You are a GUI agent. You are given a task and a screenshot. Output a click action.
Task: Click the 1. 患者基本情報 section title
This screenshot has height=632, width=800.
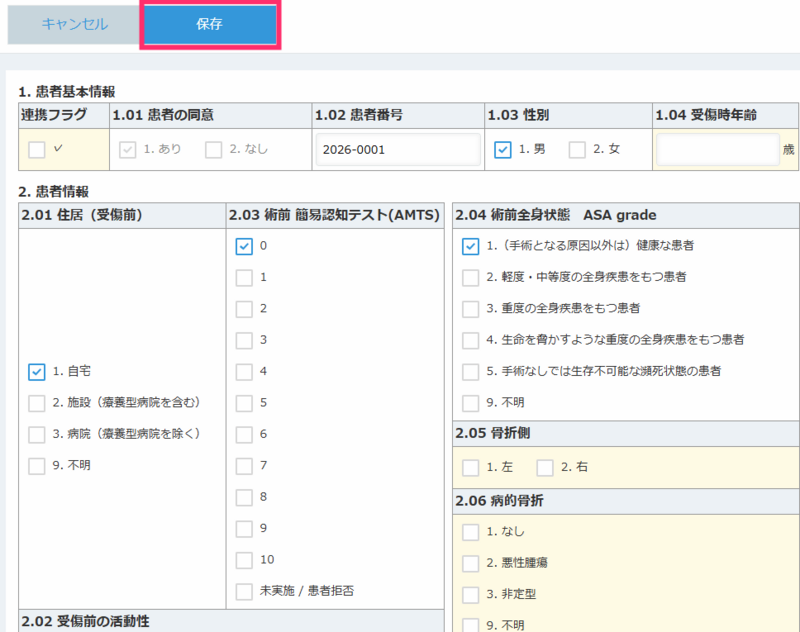(x=67, y=92)
